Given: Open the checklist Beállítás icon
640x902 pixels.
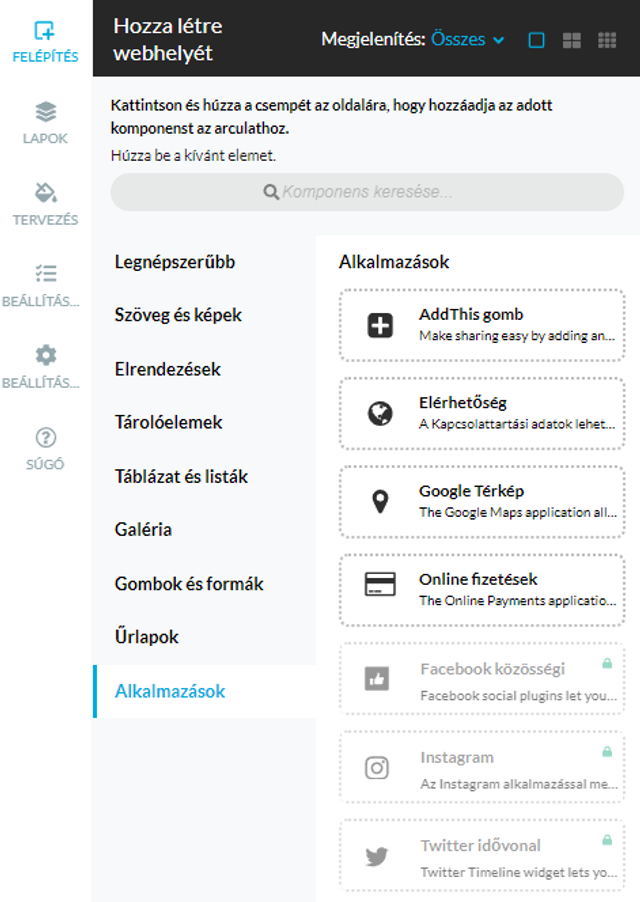Looking at the screenshot, I should click(x=45, y=273).
